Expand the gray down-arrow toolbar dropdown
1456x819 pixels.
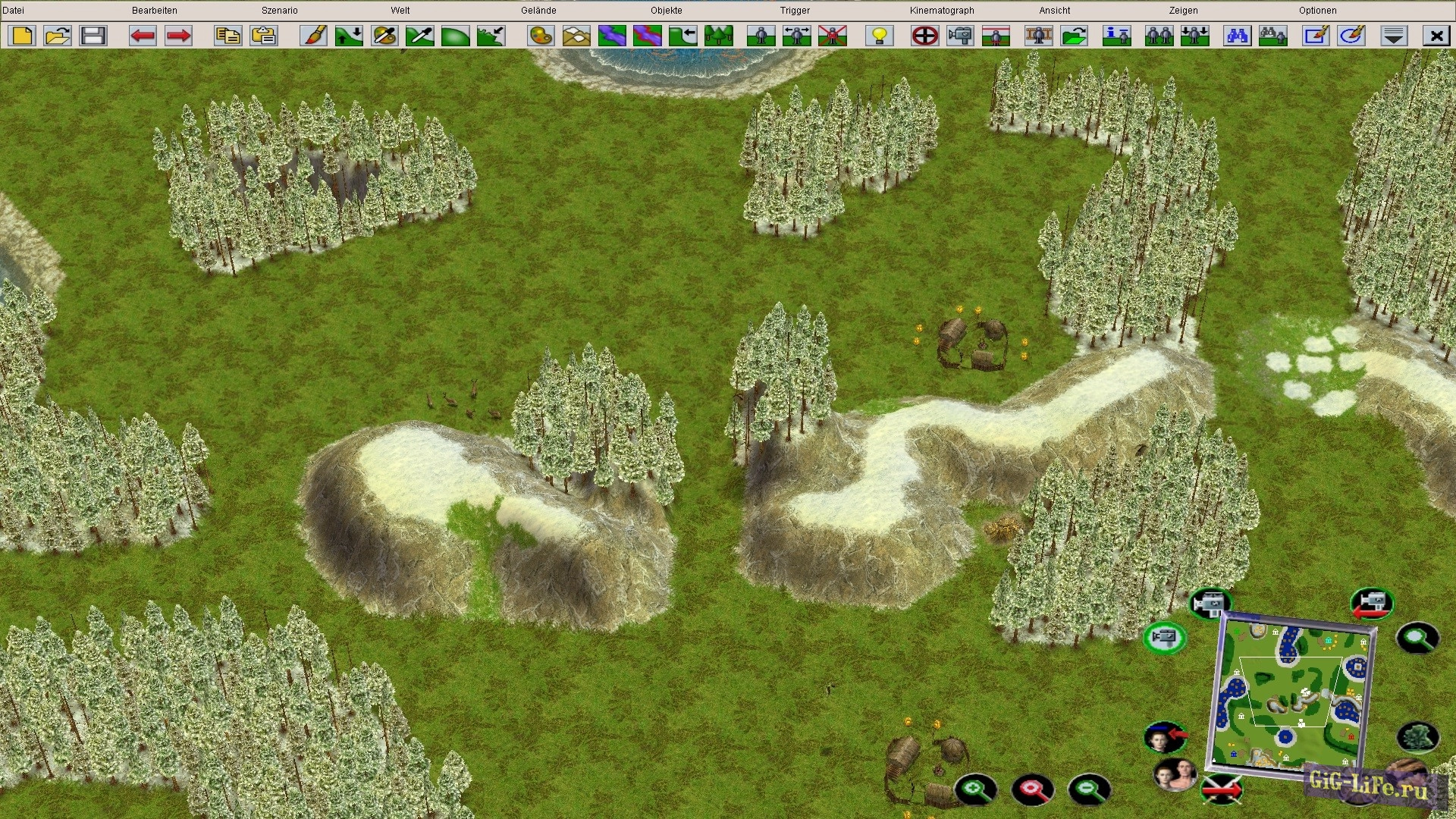pos(1394,36)
